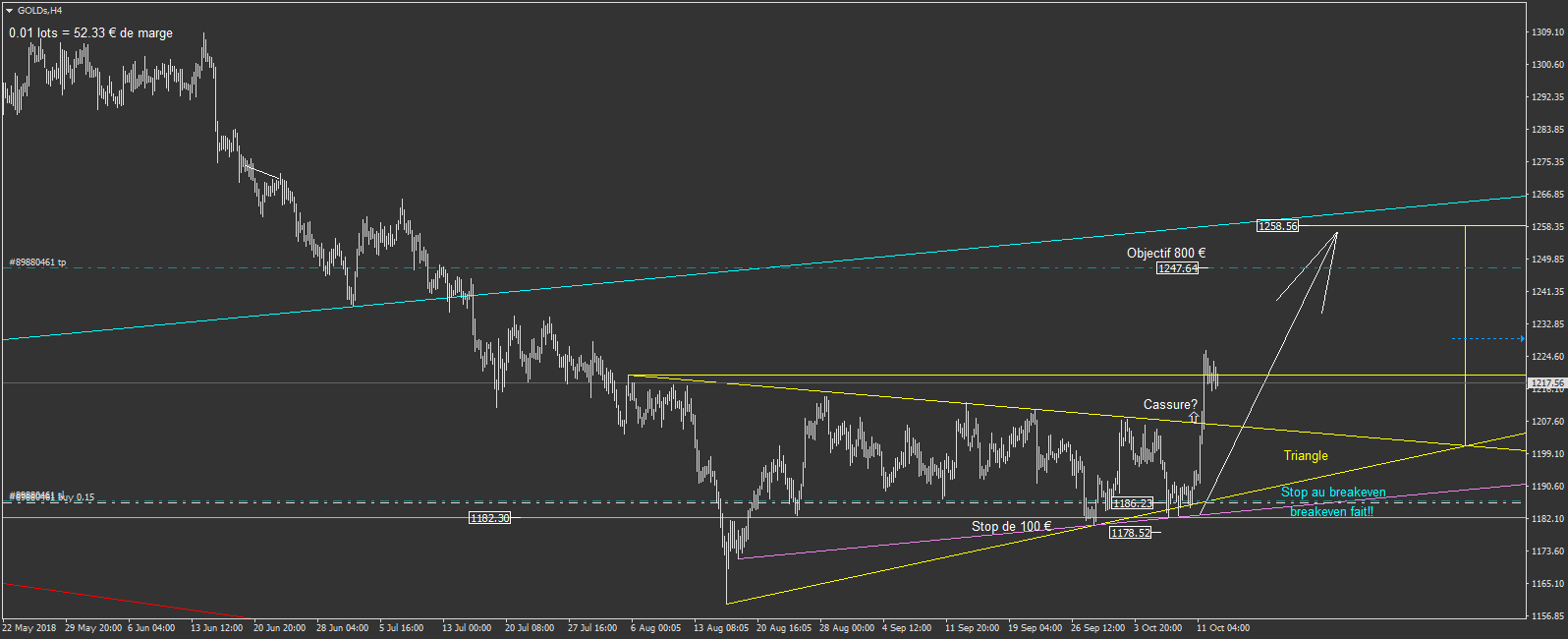Click the up arrow icon below Cassure?
This screenshot has height=639, width=1568.
click(1194, 418)
